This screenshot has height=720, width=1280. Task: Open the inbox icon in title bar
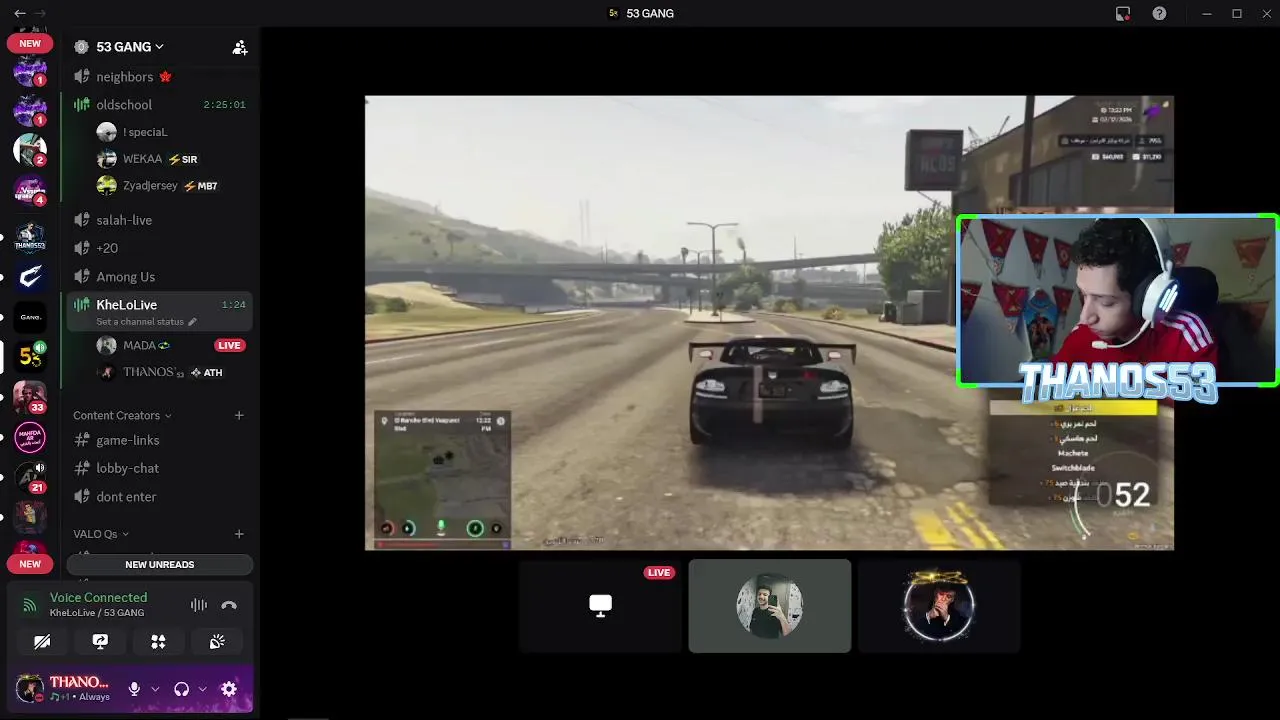pyautogui.click(x=1123, y=13)
